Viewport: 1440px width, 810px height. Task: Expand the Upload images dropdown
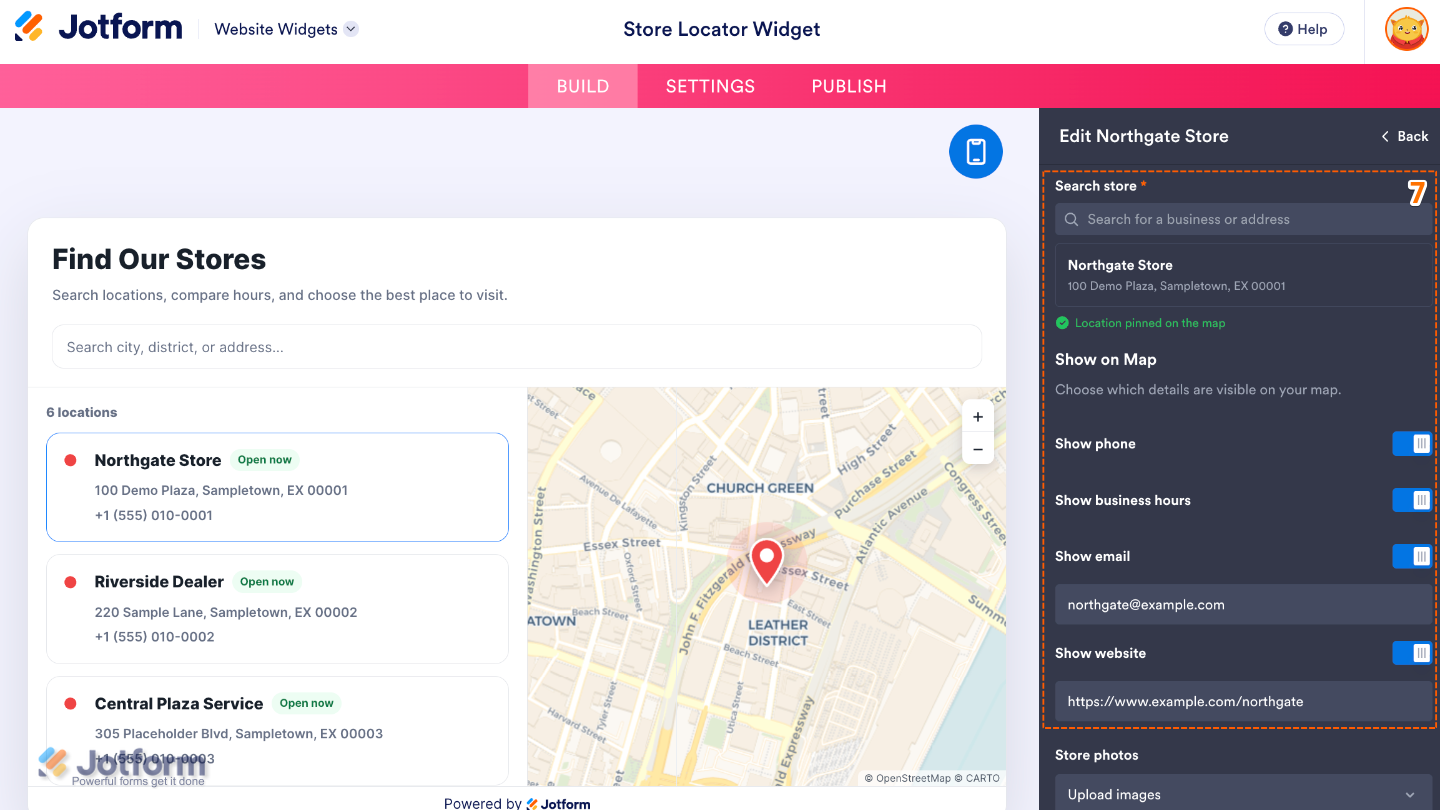(x=1243, y=795)
